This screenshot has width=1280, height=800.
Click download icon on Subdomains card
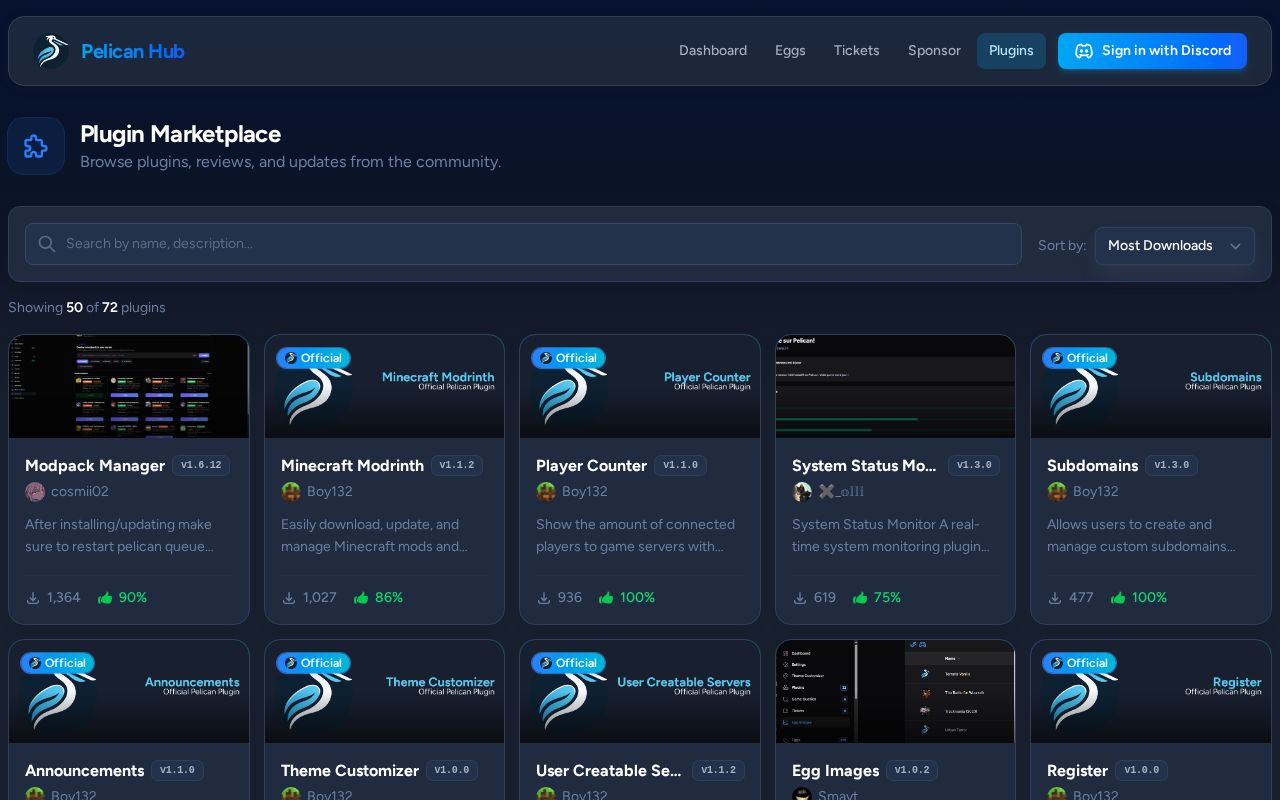click(1055, 598)
